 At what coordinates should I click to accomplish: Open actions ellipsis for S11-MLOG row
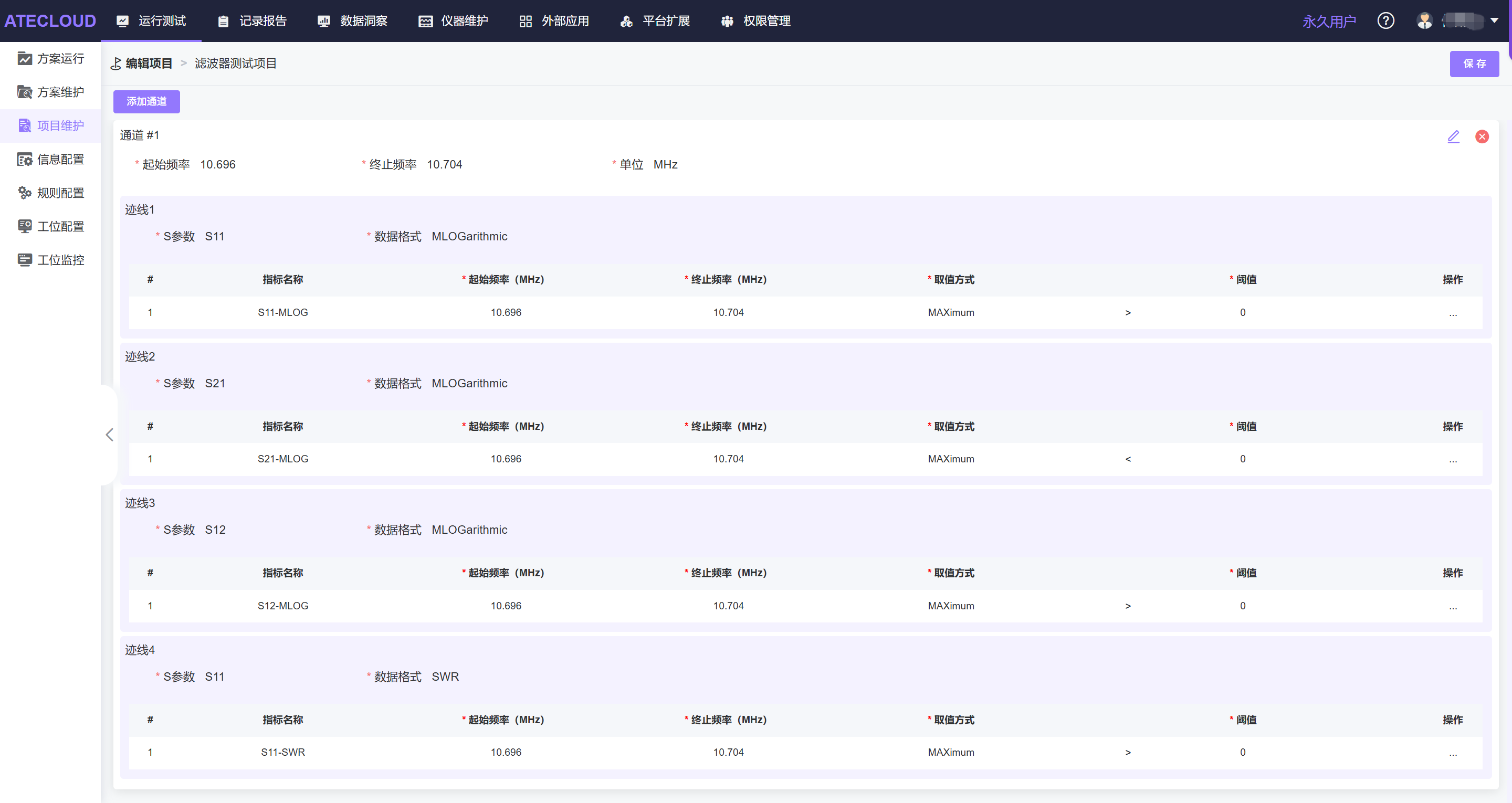pos(1452,313)
